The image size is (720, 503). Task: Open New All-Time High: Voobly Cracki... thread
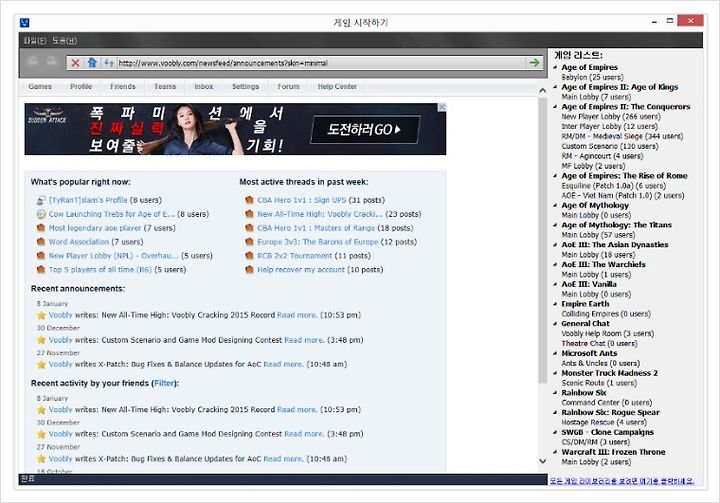(x=320, y=214)
